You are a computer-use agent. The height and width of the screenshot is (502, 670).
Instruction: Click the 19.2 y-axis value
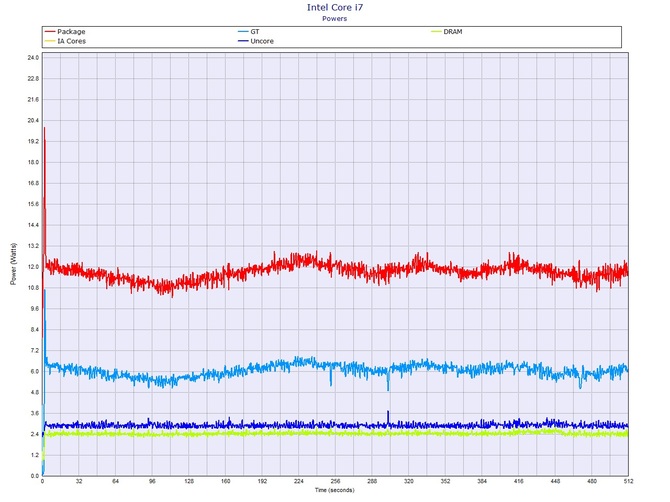click(33, 141)
